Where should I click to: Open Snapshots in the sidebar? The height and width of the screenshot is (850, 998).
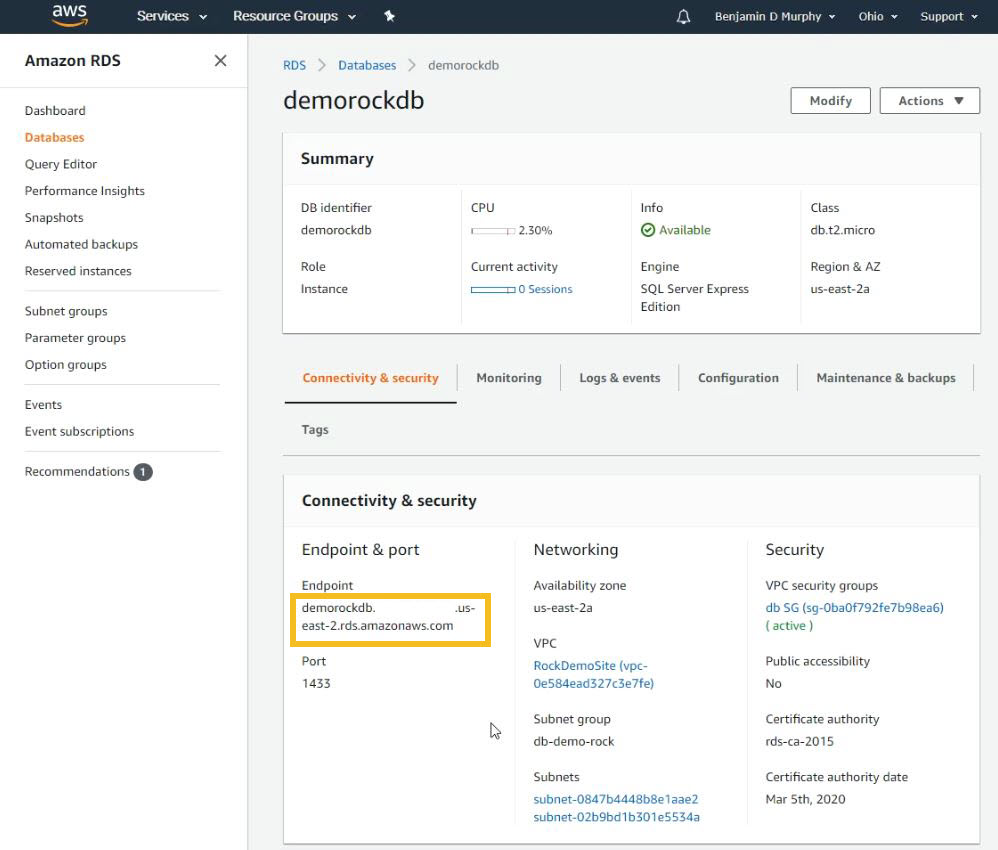(54, 218)
